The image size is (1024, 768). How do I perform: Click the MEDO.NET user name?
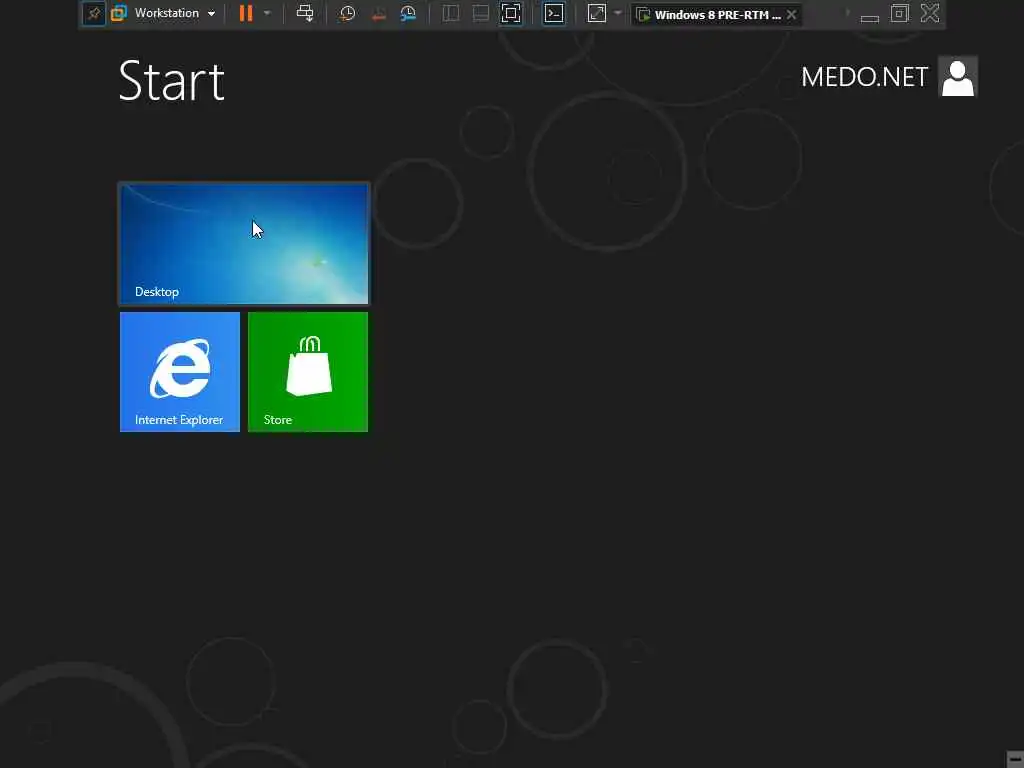864,77
